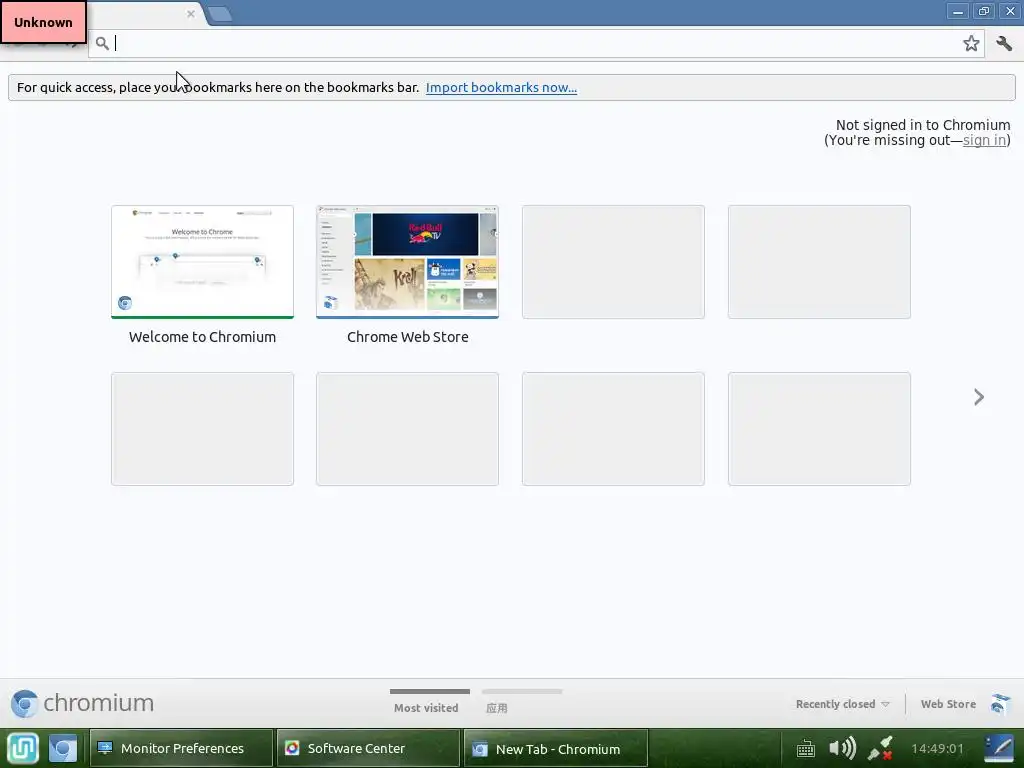Click the tray icon right of the clock
Viewport: 1024px width, 768px height.
[999, 748]
